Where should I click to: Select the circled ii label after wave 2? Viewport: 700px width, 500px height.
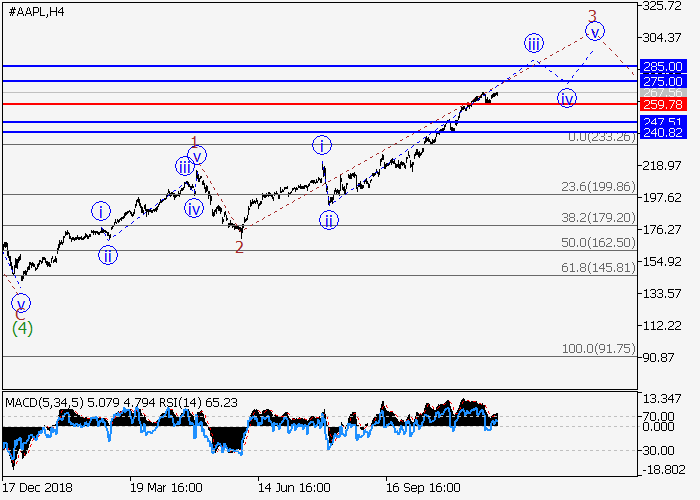tap(329, 220)
